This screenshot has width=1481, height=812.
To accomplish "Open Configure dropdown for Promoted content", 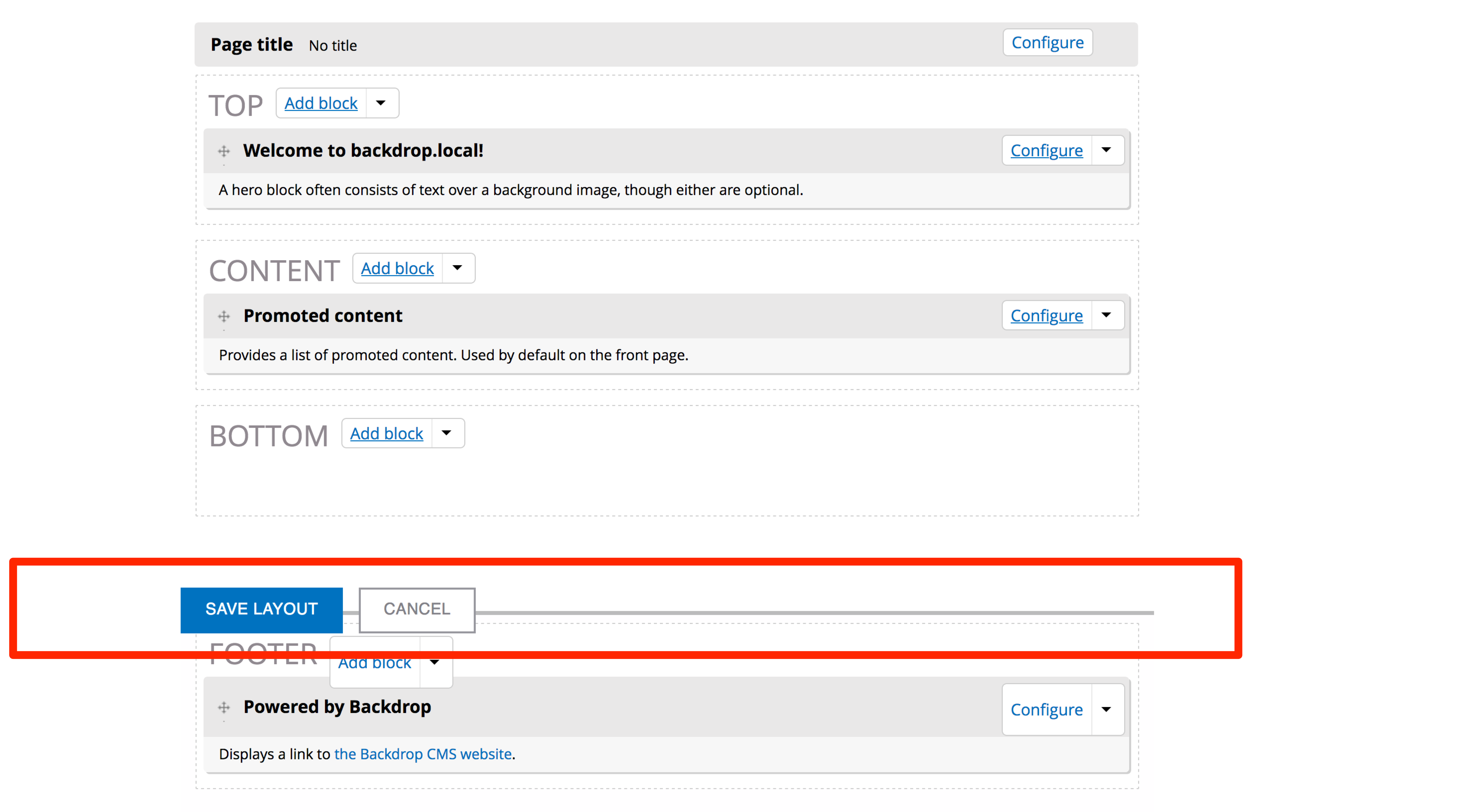I will point(1107,315).
